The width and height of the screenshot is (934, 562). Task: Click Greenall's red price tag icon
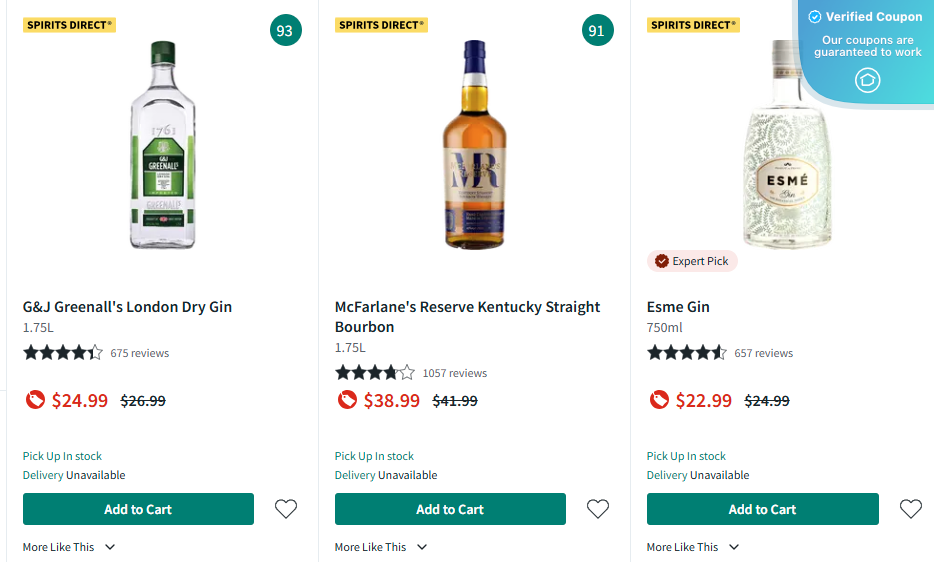(34, 400)
